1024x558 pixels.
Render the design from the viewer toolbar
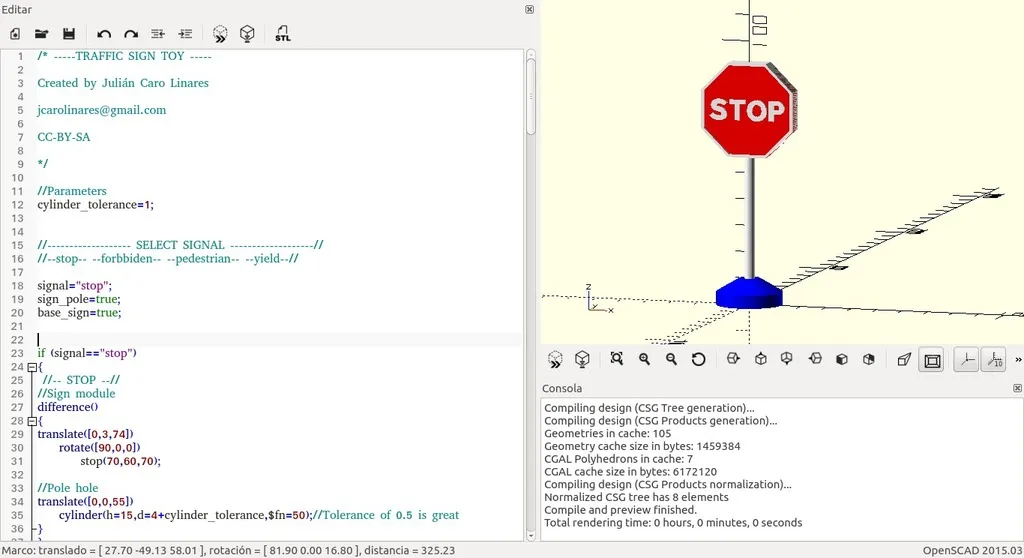coord(582,359)
